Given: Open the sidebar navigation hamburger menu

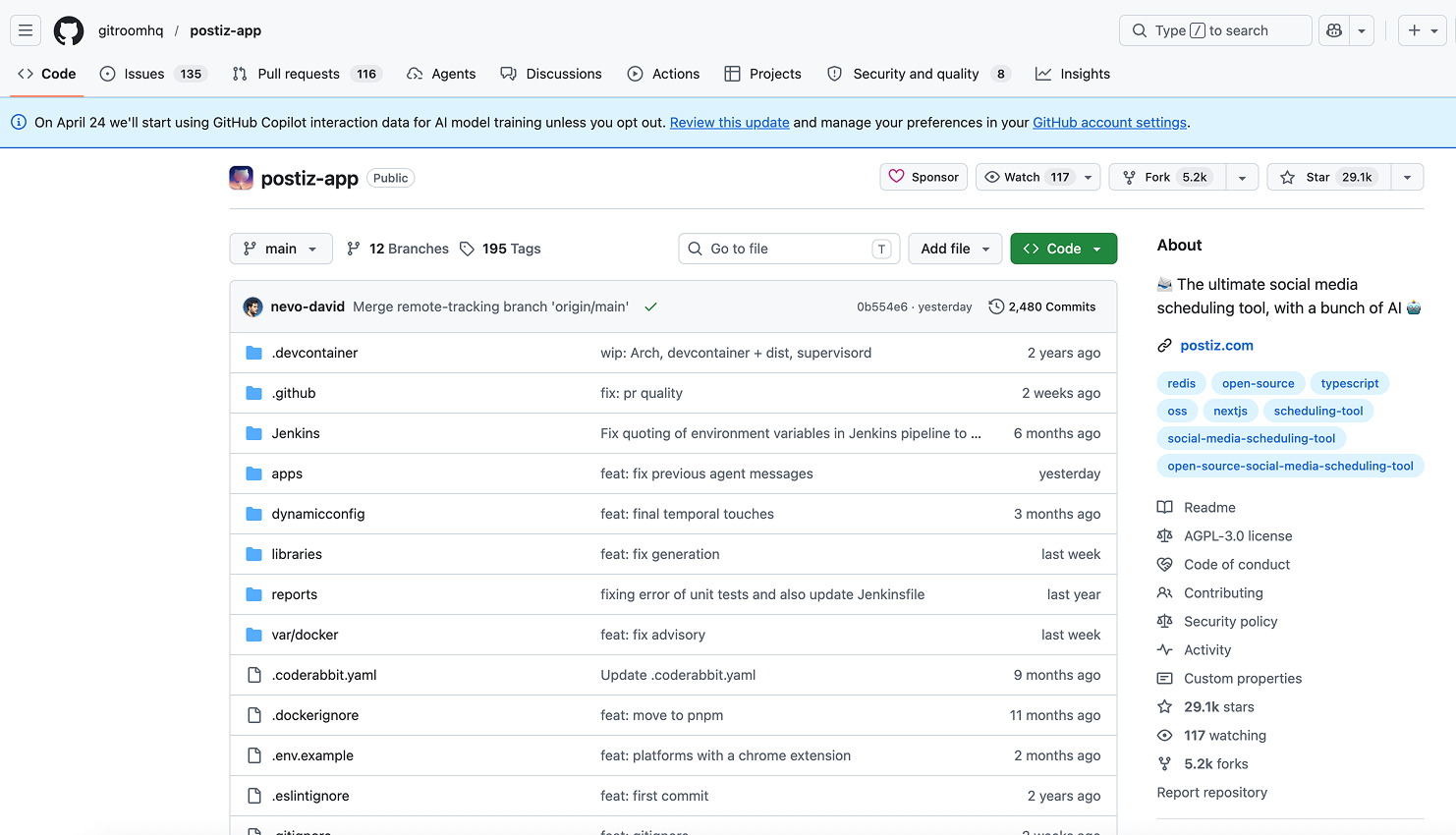Looking at the screenshot, I should click(x=26, y=30).
